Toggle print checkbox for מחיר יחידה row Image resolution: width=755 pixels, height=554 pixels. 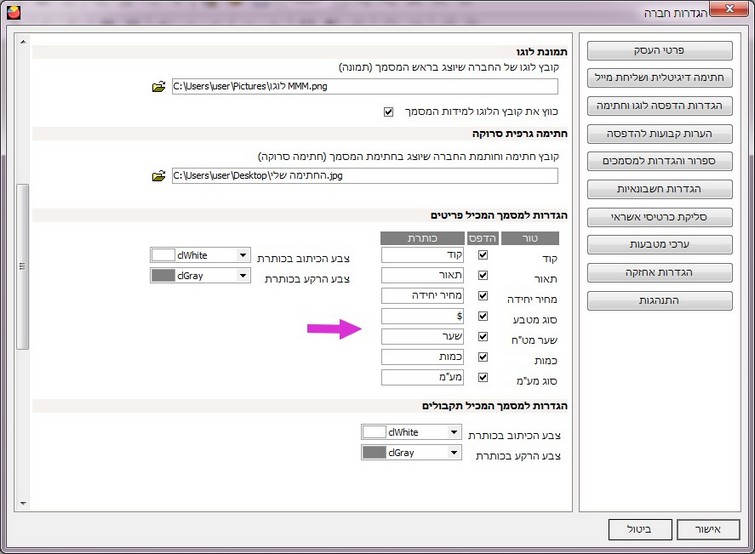(483, 296)
